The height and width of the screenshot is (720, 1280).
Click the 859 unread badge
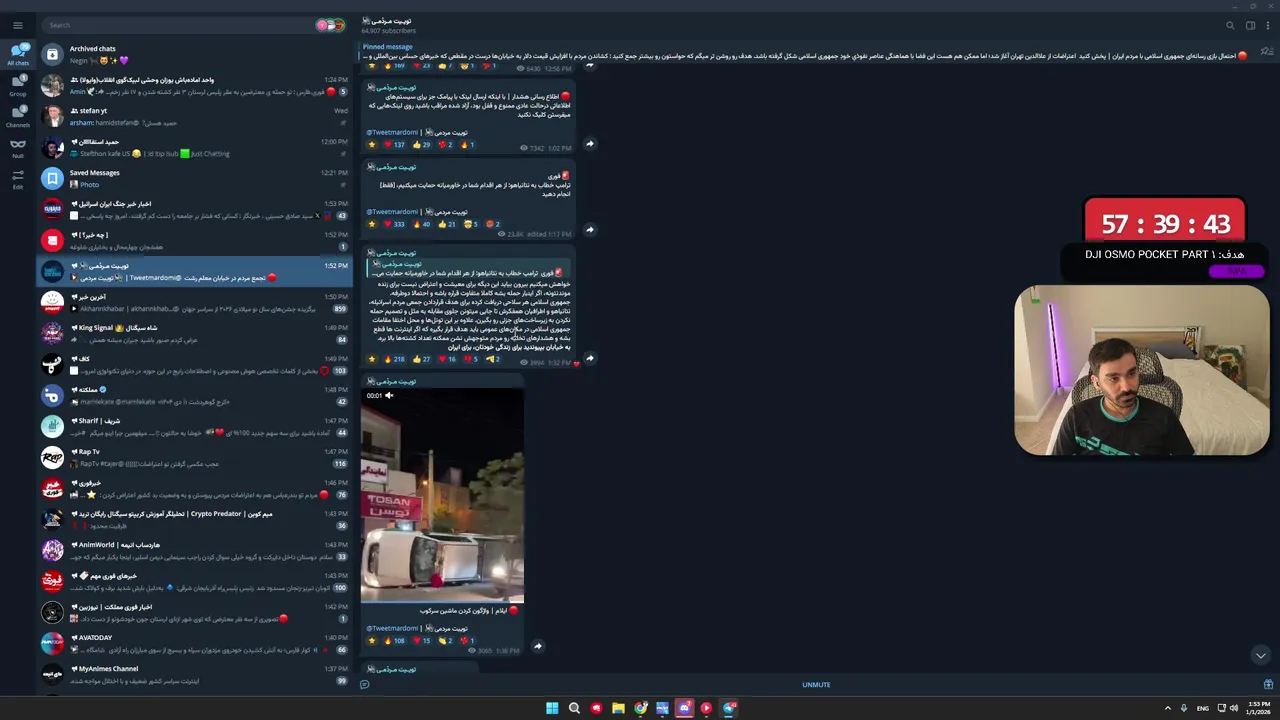pos(340,309)
